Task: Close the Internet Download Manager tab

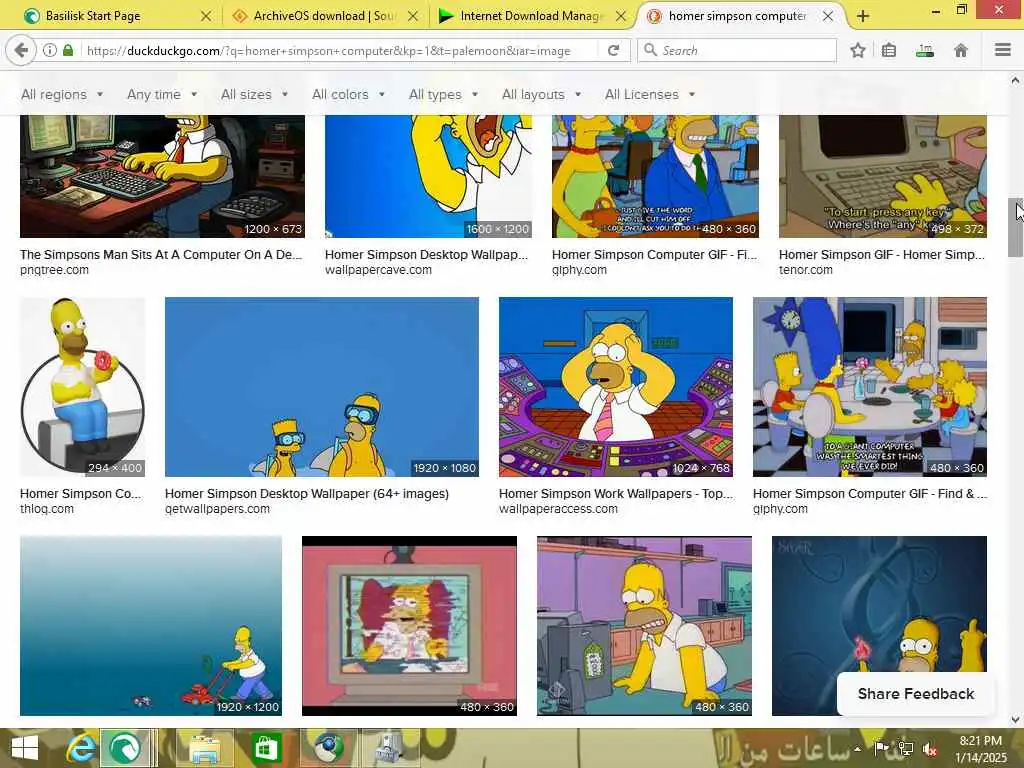Action: pos(621,16)
